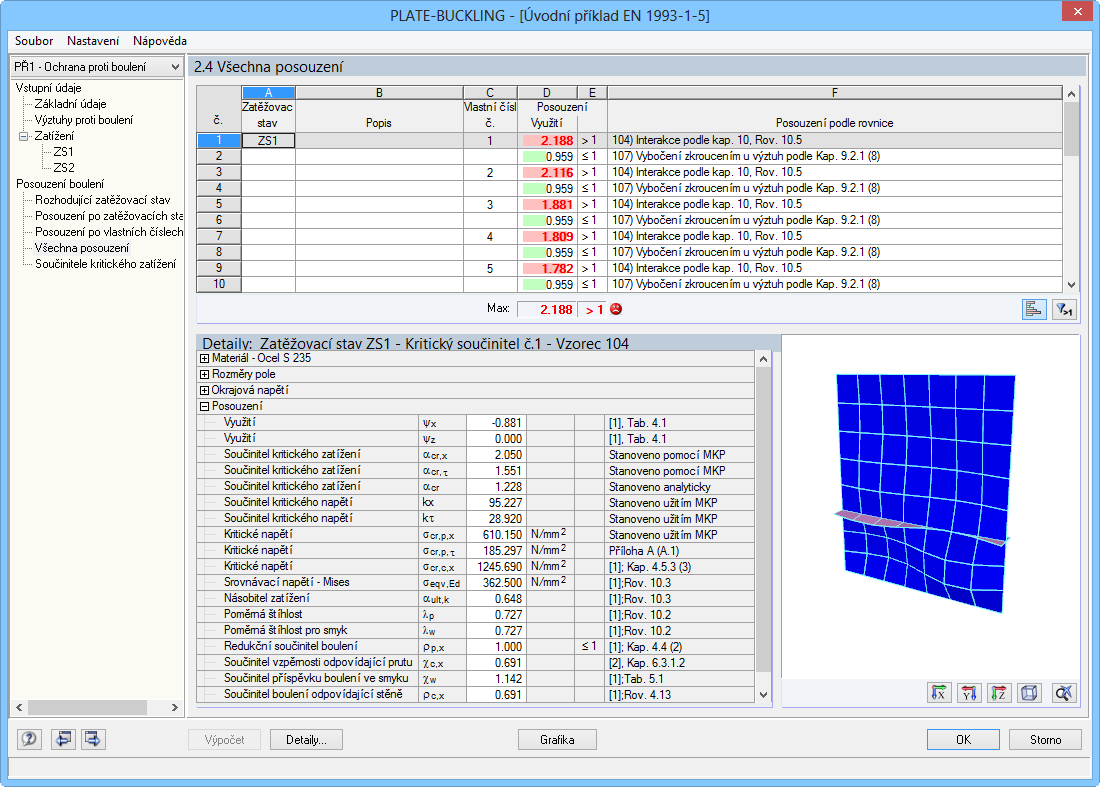
Task: Open the Nastavení menu
Action: click(x=93, y=41)
